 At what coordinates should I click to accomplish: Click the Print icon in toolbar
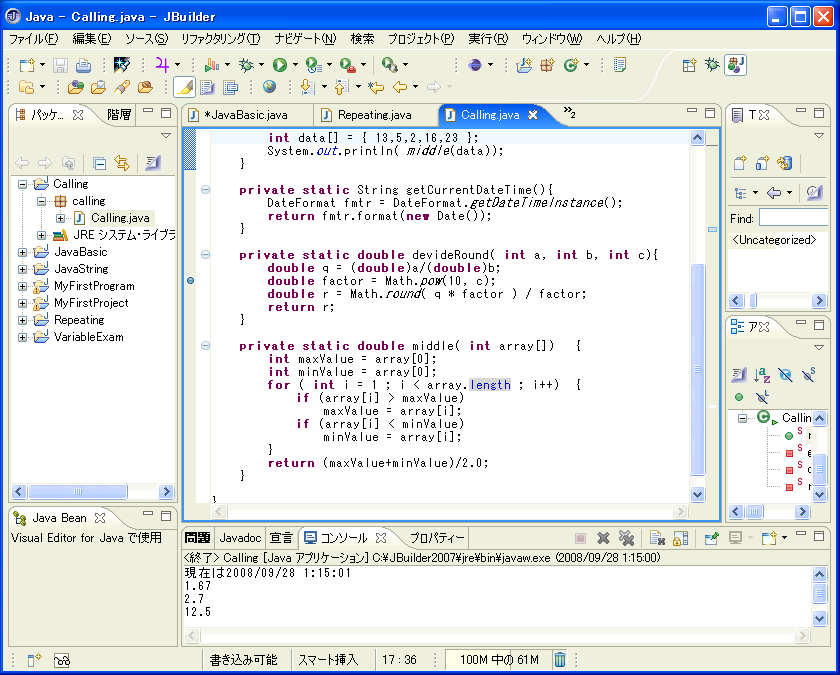coord(83,65)
